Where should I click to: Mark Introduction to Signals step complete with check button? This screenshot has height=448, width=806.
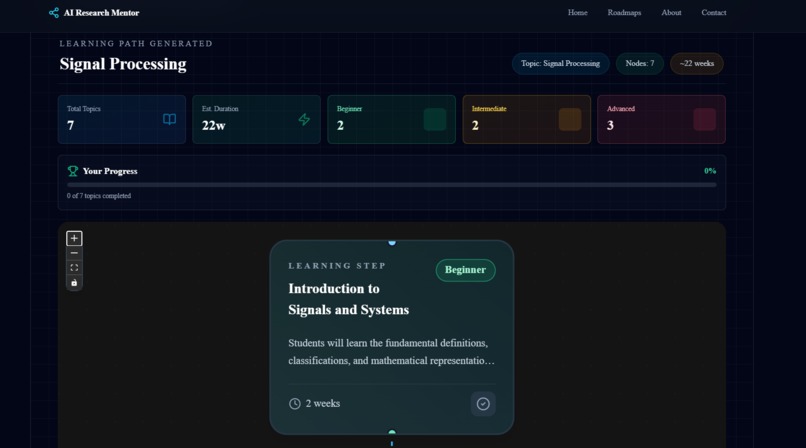(483, 404)
